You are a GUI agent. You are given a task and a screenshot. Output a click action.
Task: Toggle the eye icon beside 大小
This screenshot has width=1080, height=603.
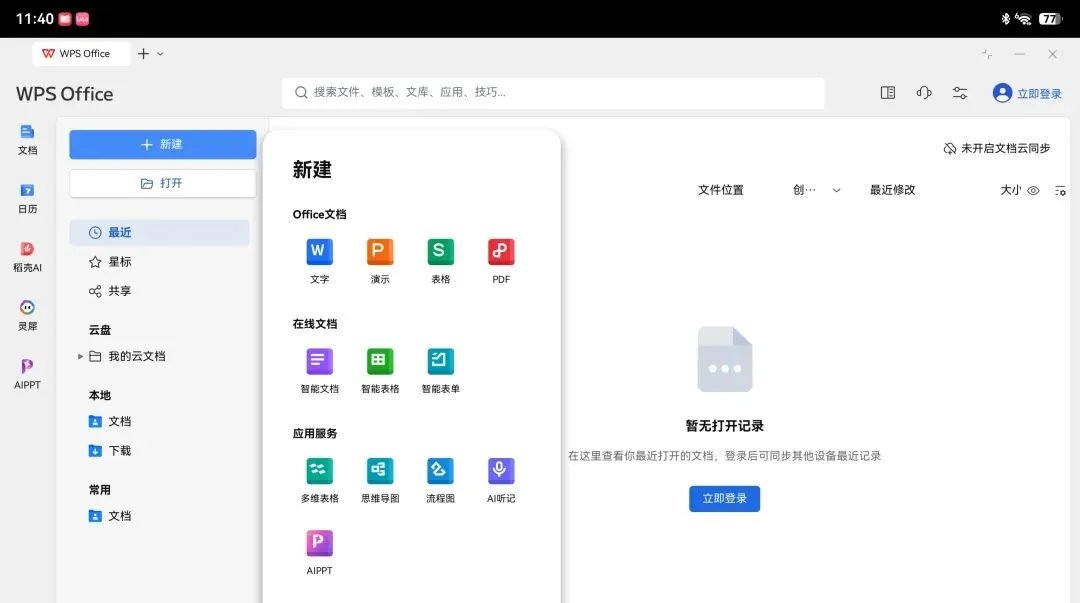click(x=1033, y=190)
